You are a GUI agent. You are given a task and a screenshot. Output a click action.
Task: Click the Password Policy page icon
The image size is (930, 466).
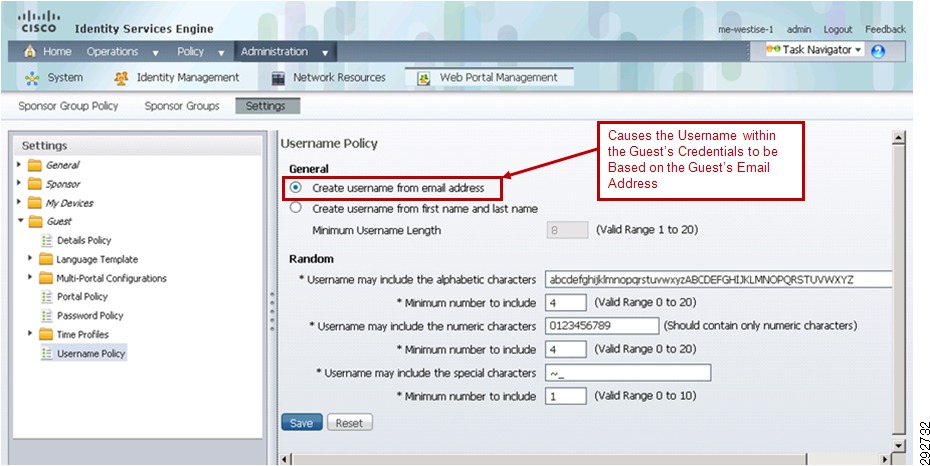[x=46, y=315]
